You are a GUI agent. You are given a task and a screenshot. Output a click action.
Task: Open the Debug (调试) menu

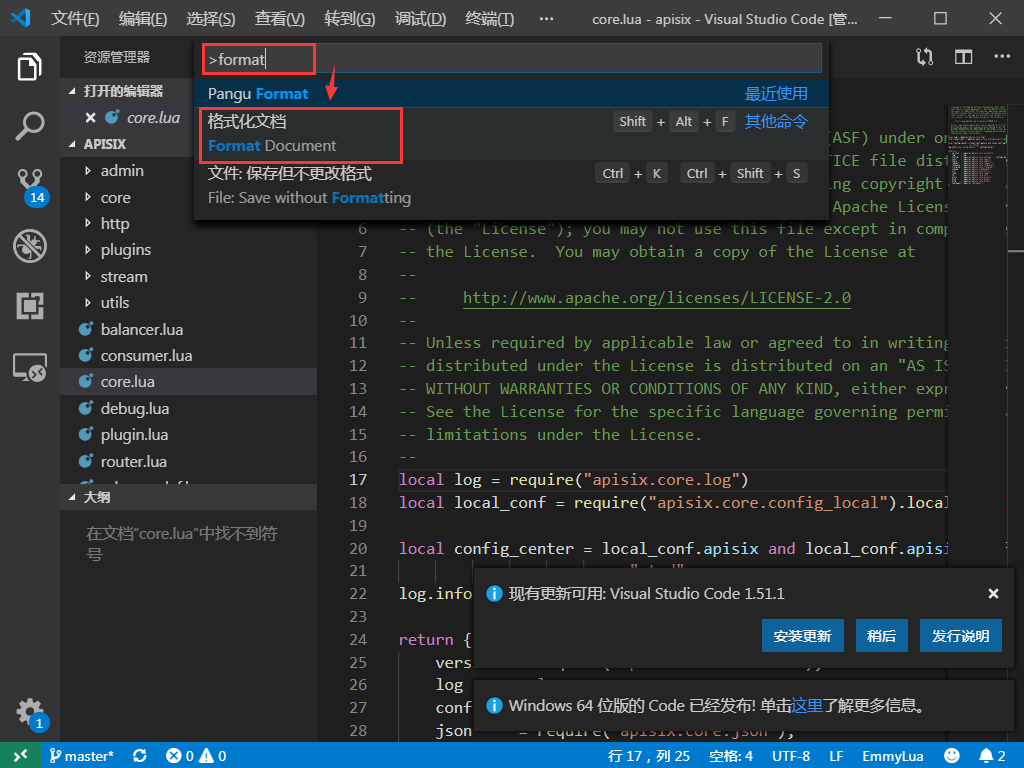tap(420, 18)
